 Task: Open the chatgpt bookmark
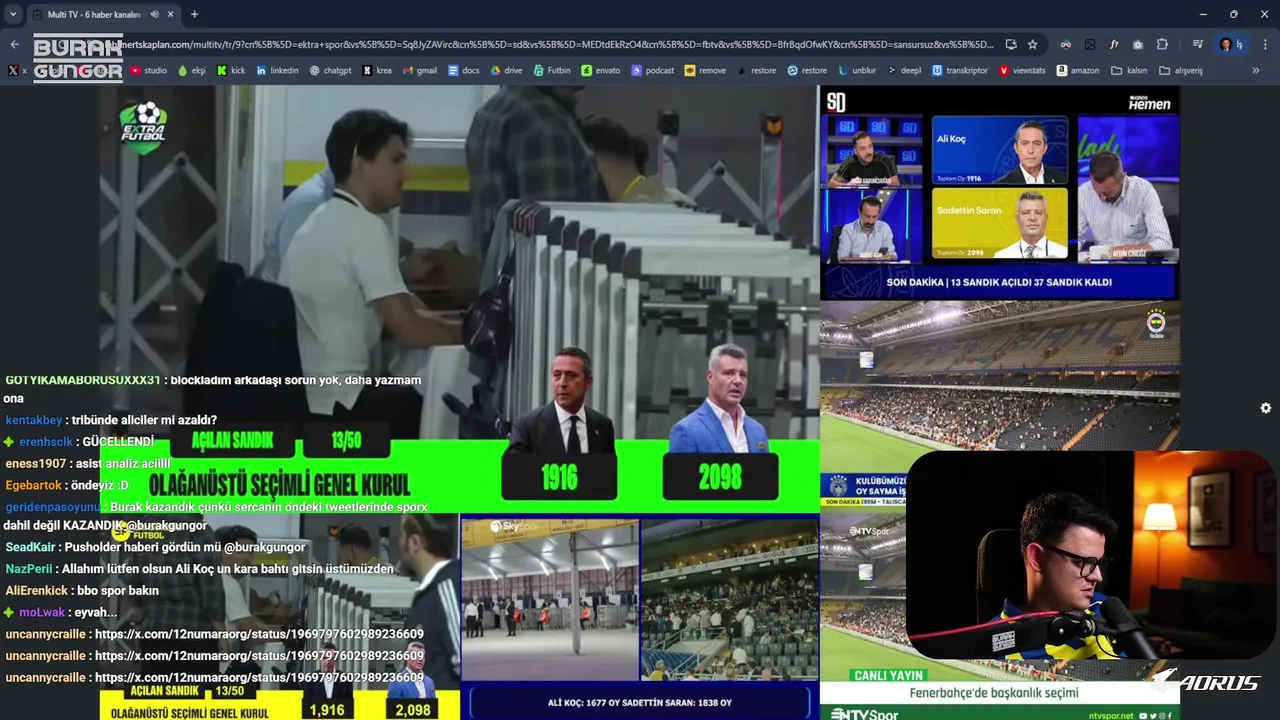coord(330,71)
